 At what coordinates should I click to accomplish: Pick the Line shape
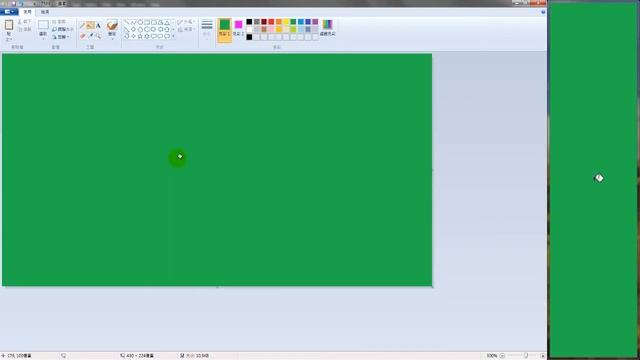tap(127, 22)
